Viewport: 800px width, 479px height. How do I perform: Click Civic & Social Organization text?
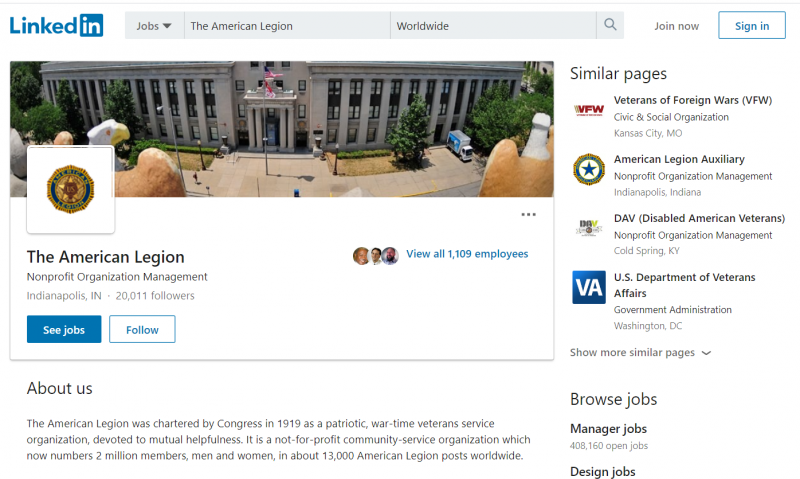click(x=671, y=117)
